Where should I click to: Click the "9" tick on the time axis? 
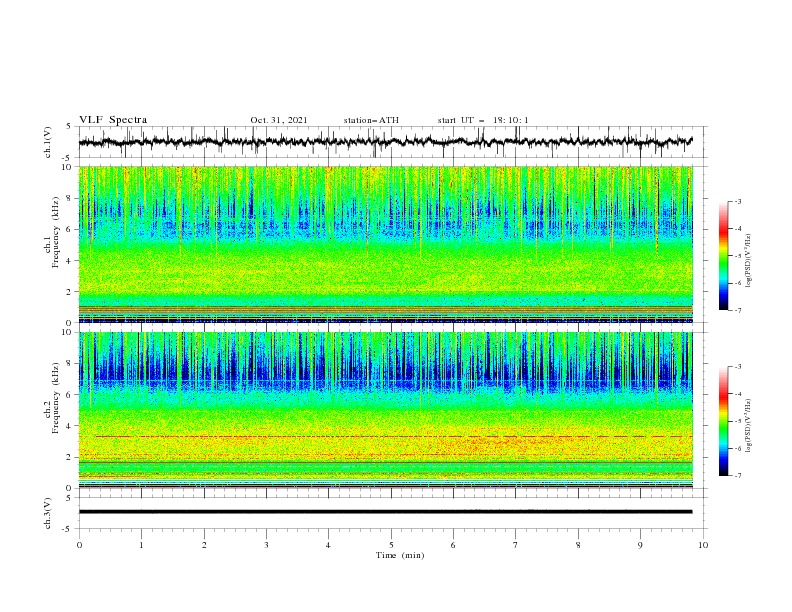pyautogui.click(x=640, y=545)
